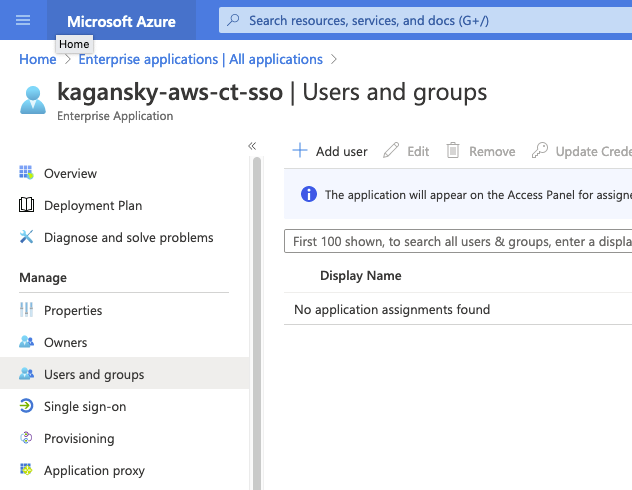Collapse the sidebar with double chevron
632x490 pixels.
(x=252, y=146)
